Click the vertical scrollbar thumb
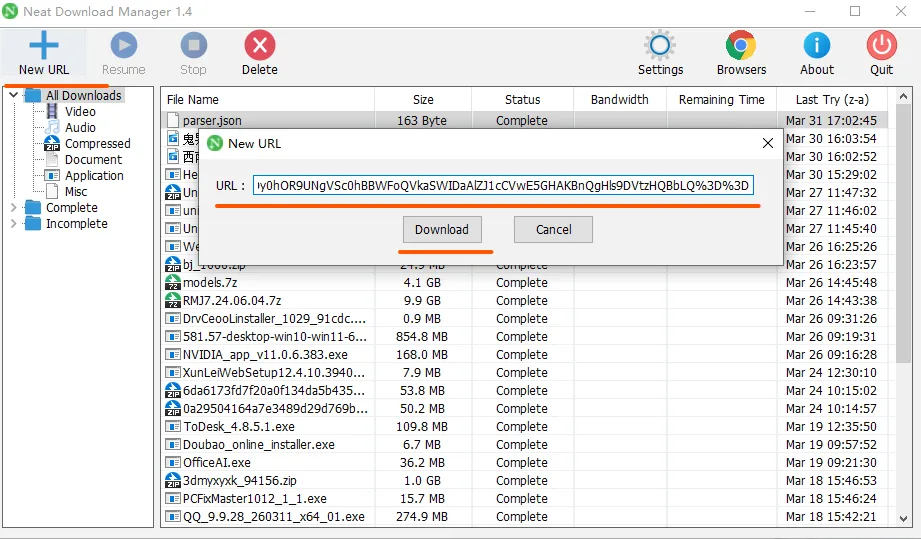The image size is (921, 539). pos(903,234)
